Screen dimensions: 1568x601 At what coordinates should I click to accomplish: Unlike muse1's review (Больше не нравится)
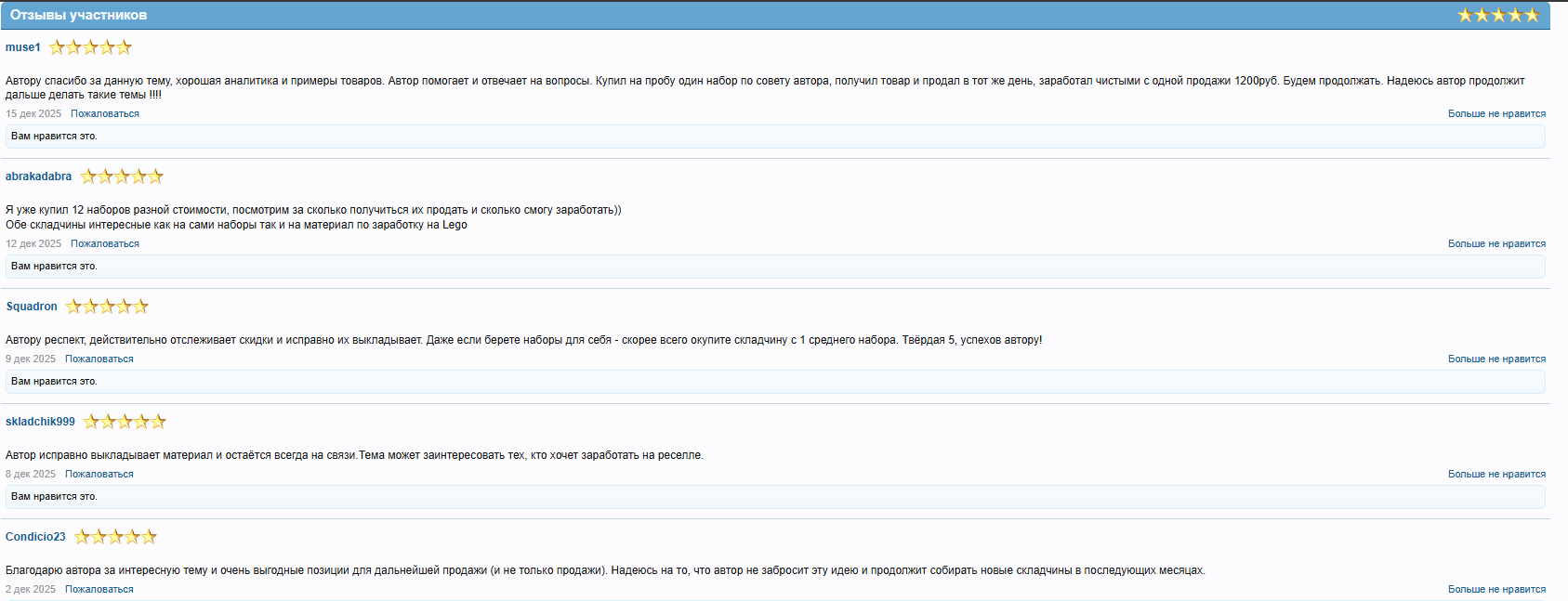pos(1496,113)
